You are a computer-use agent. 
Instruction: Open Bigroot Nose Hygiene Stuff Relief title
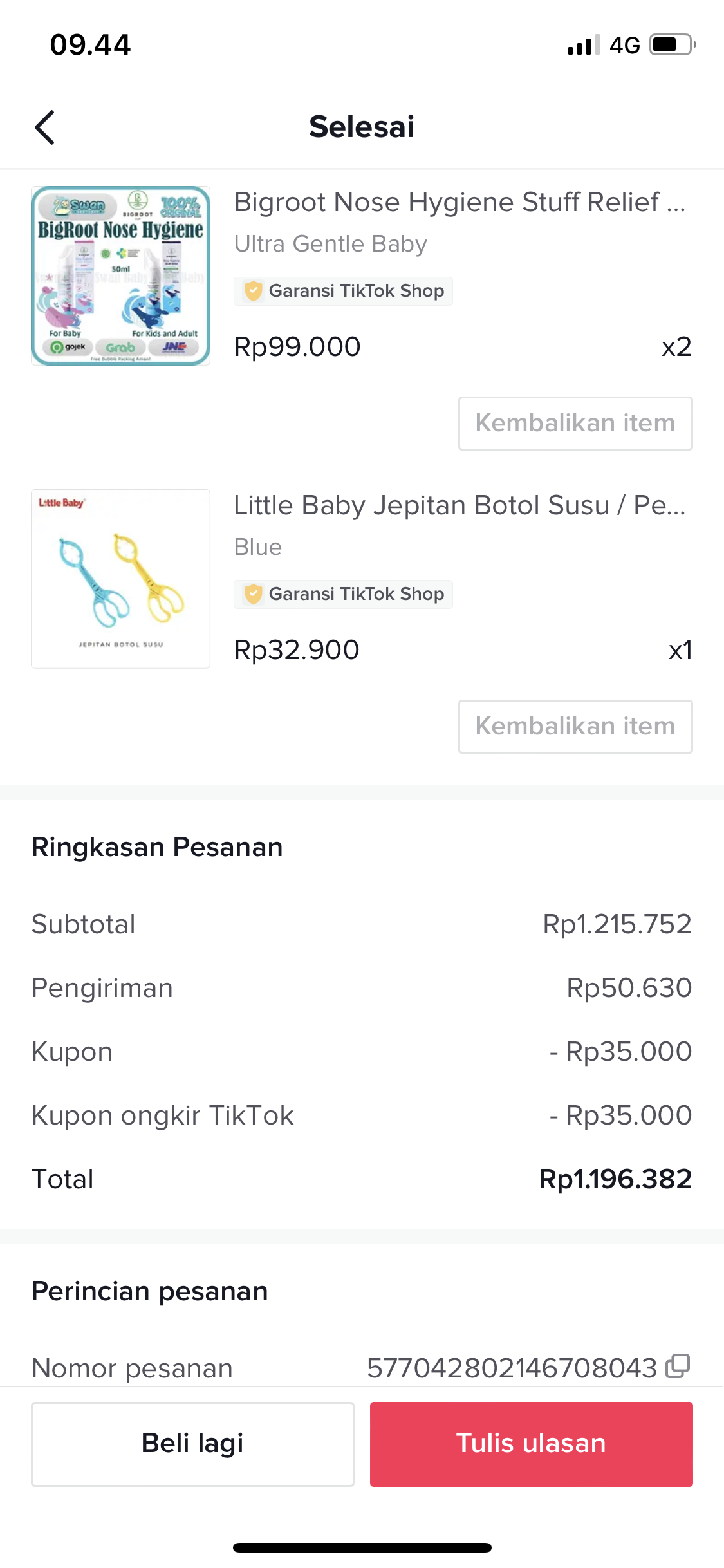tap(459, 202)
